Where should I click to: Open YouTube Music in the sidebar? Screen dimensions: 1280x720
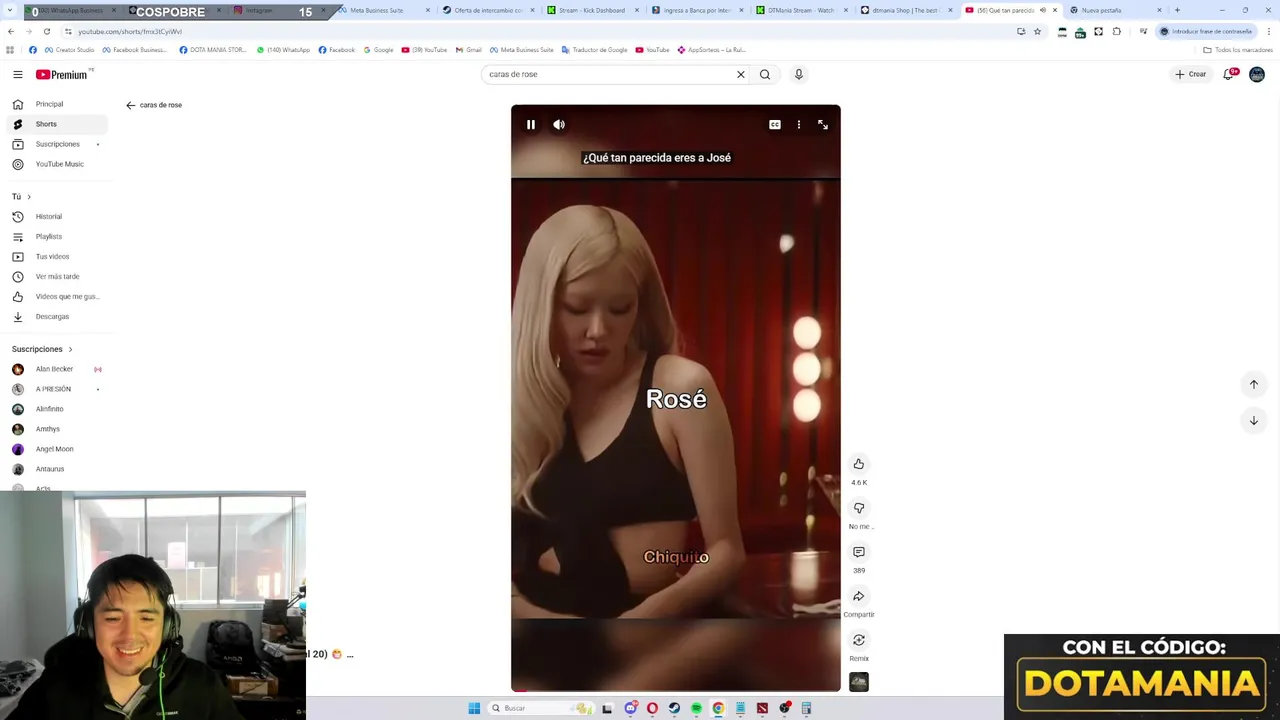(56, 164)
